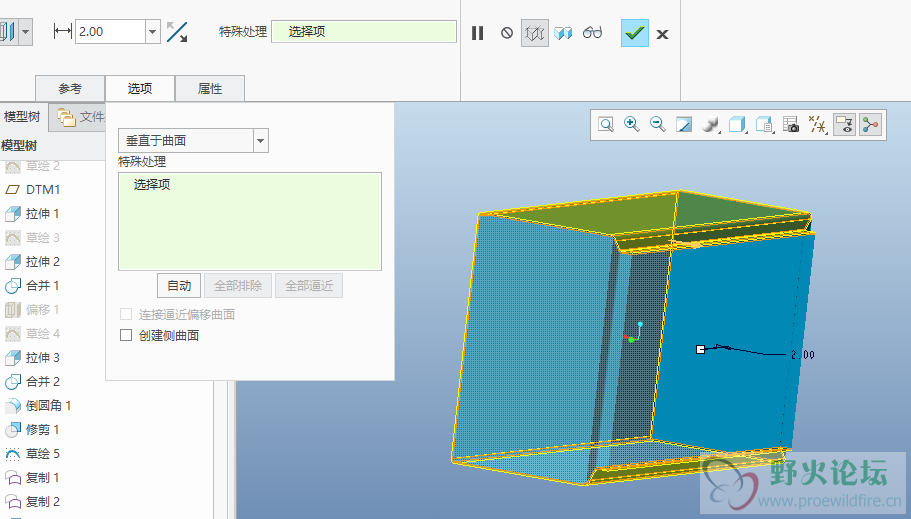
Task: Open the 选项 tab
Action: coord(139,88)
